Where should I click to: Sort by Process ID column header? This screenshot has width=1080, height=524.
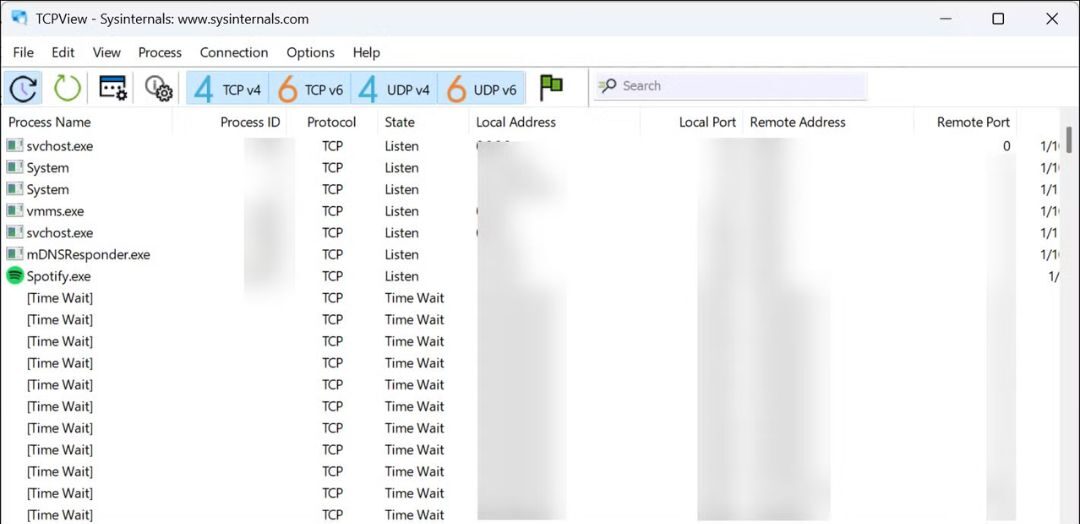[250, 122]
